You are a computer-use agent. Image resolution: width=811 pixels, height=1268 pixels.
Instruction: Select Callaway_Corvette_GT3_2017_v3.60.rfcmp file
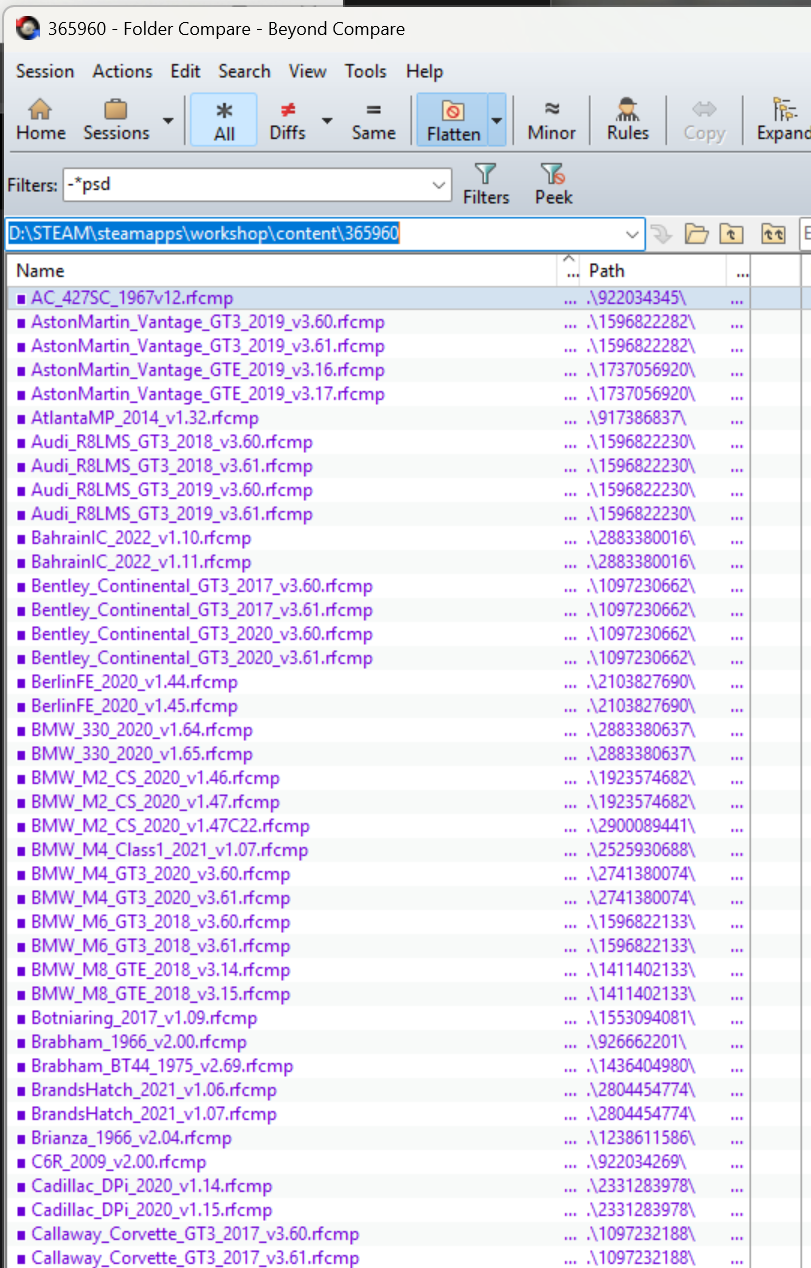[195, 1234]
